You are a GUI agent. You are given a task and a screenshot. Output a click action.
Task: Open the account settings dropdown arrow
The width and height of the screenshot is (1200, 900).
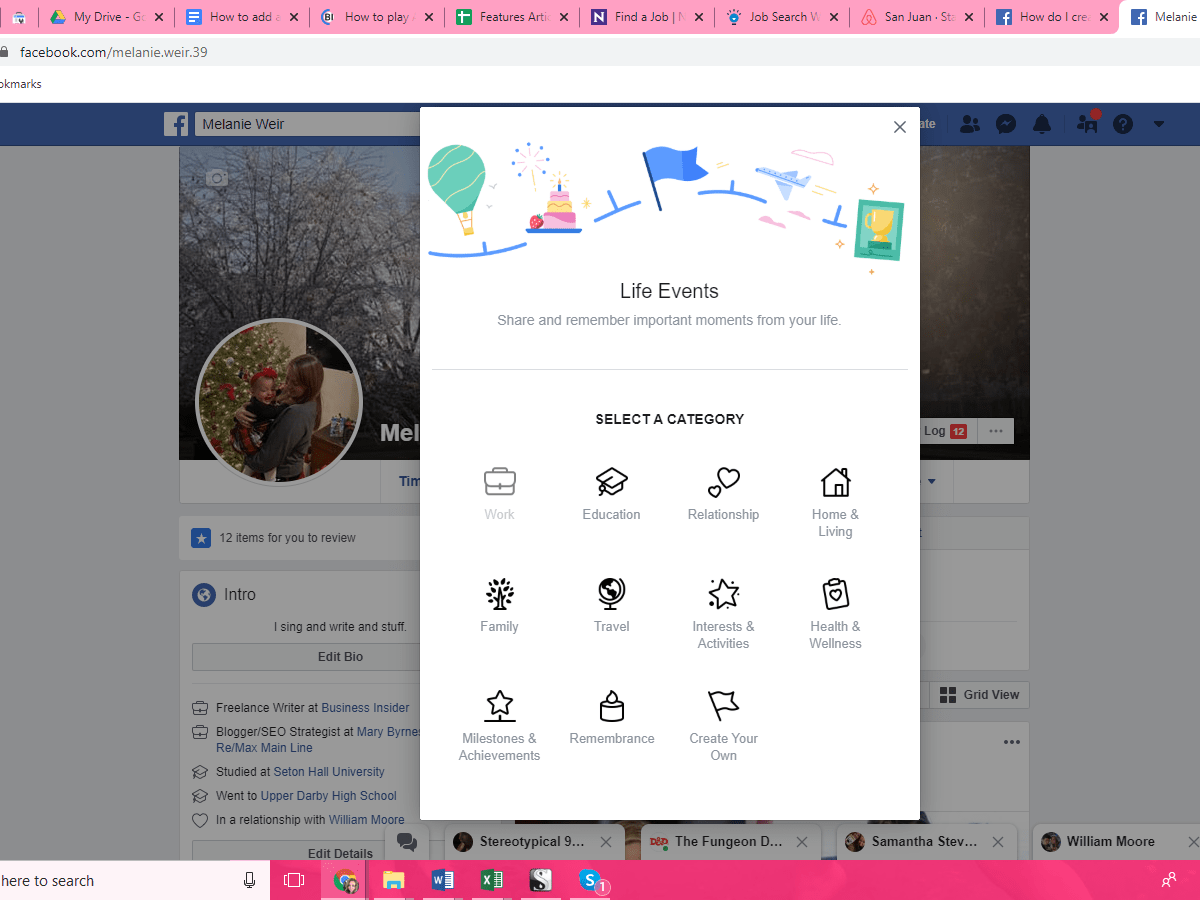tap(1158, 123)
